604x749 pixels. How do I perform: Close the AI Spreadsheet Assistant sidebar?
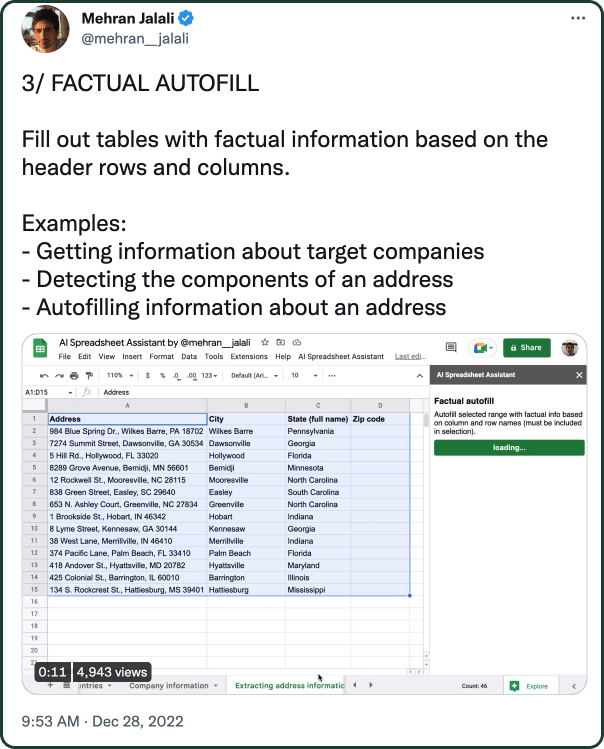point(579,375)
